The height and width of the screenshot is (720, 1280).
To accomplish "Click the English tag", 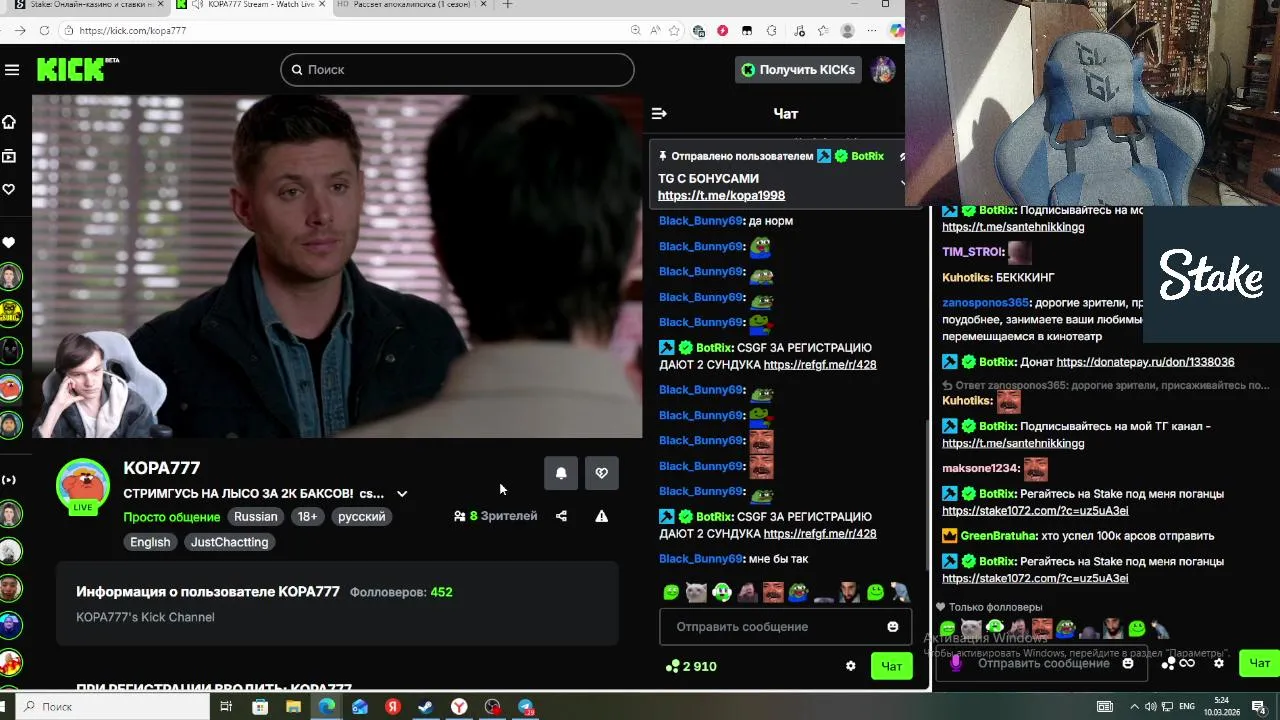I will pyautogui.click(x=150, y=542).
